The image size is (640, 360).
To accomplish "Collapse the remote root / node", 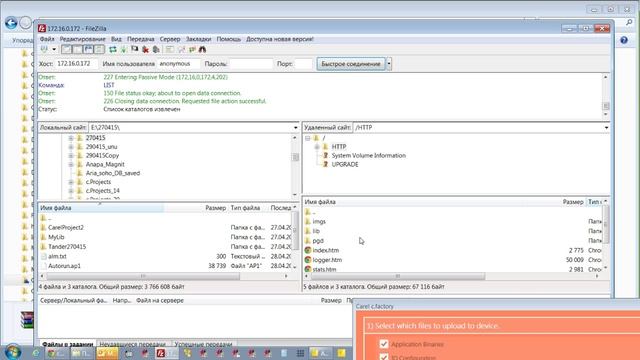I will click(x=308, y=138).
